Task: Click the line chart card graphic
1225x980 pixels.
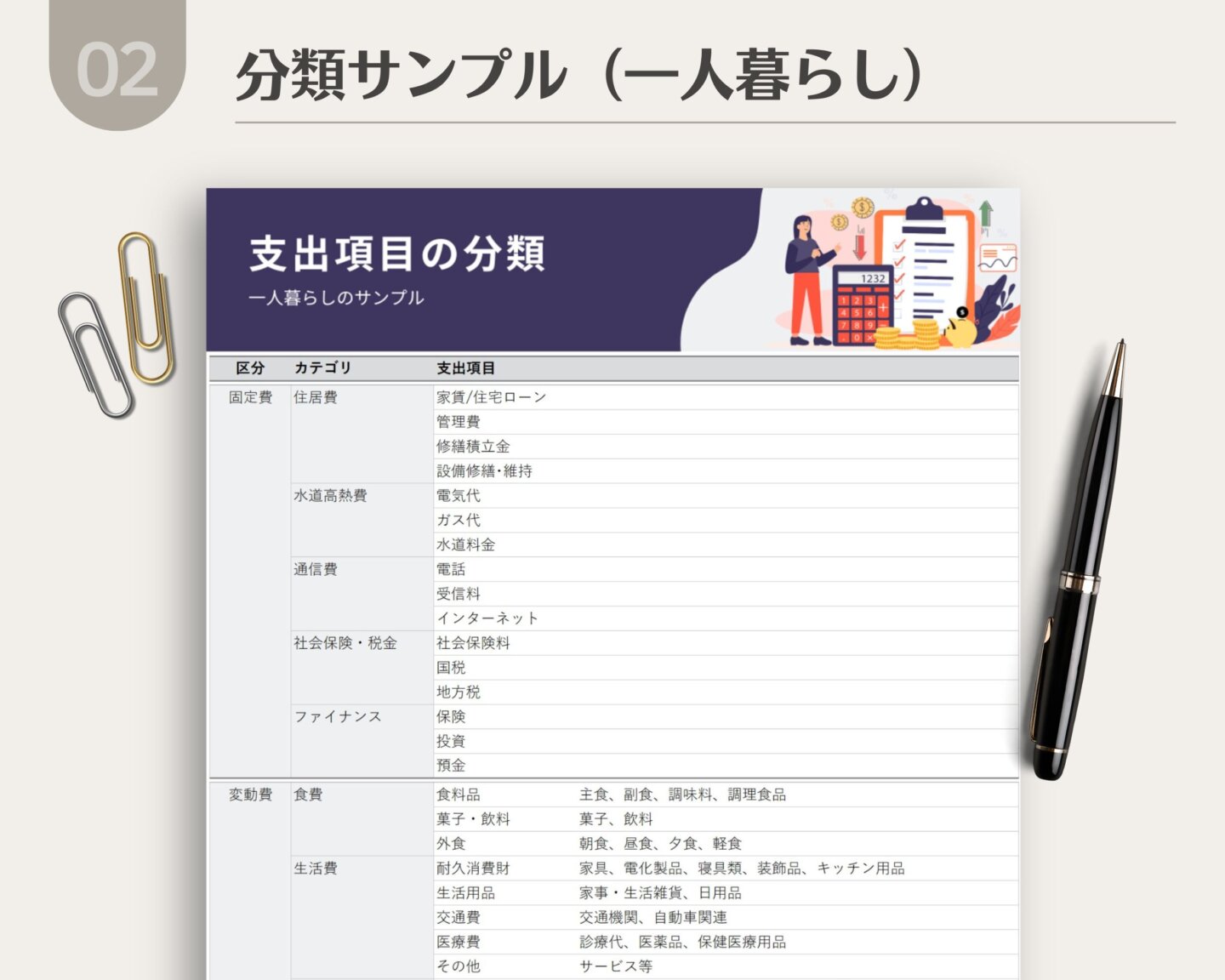Action: (997, 259)
